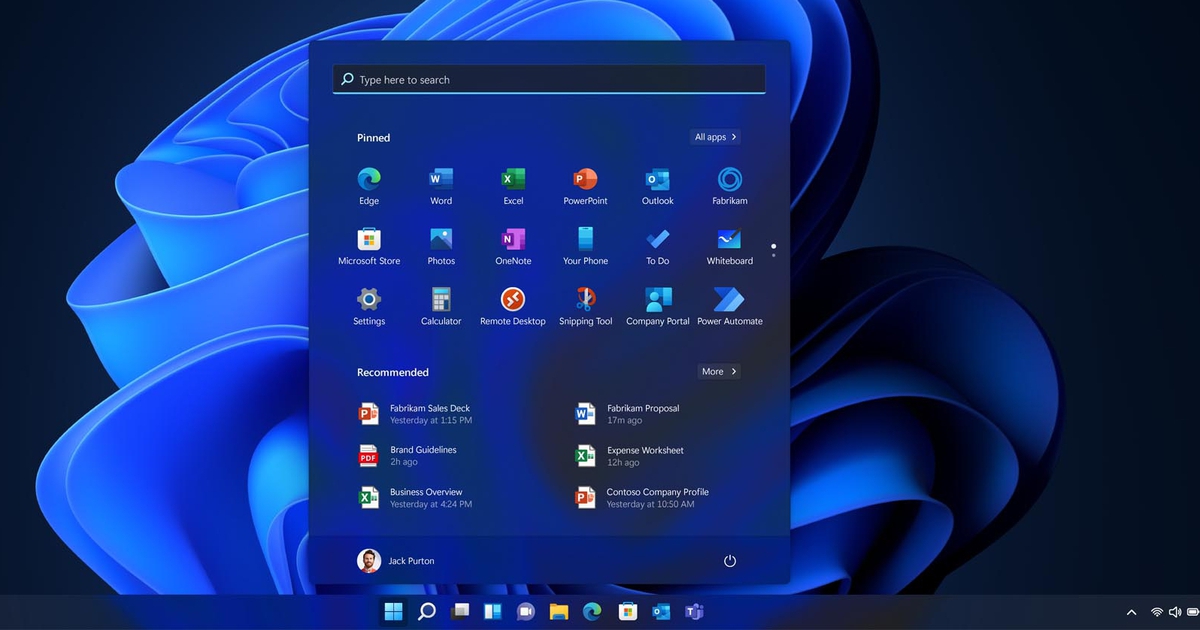Open the Excel pinned app

pos(513,186)
